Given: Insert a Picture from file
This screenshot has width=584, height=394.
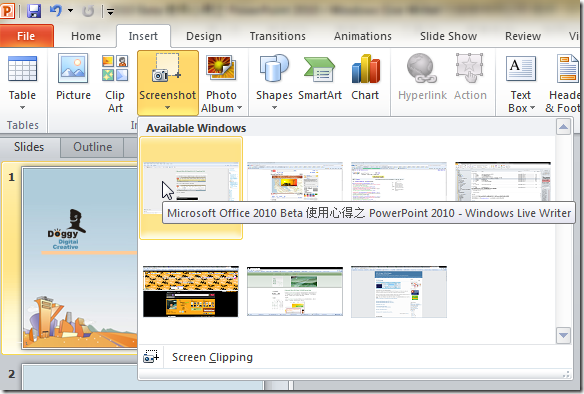Looking at the screenshot, I should (73, 77).
